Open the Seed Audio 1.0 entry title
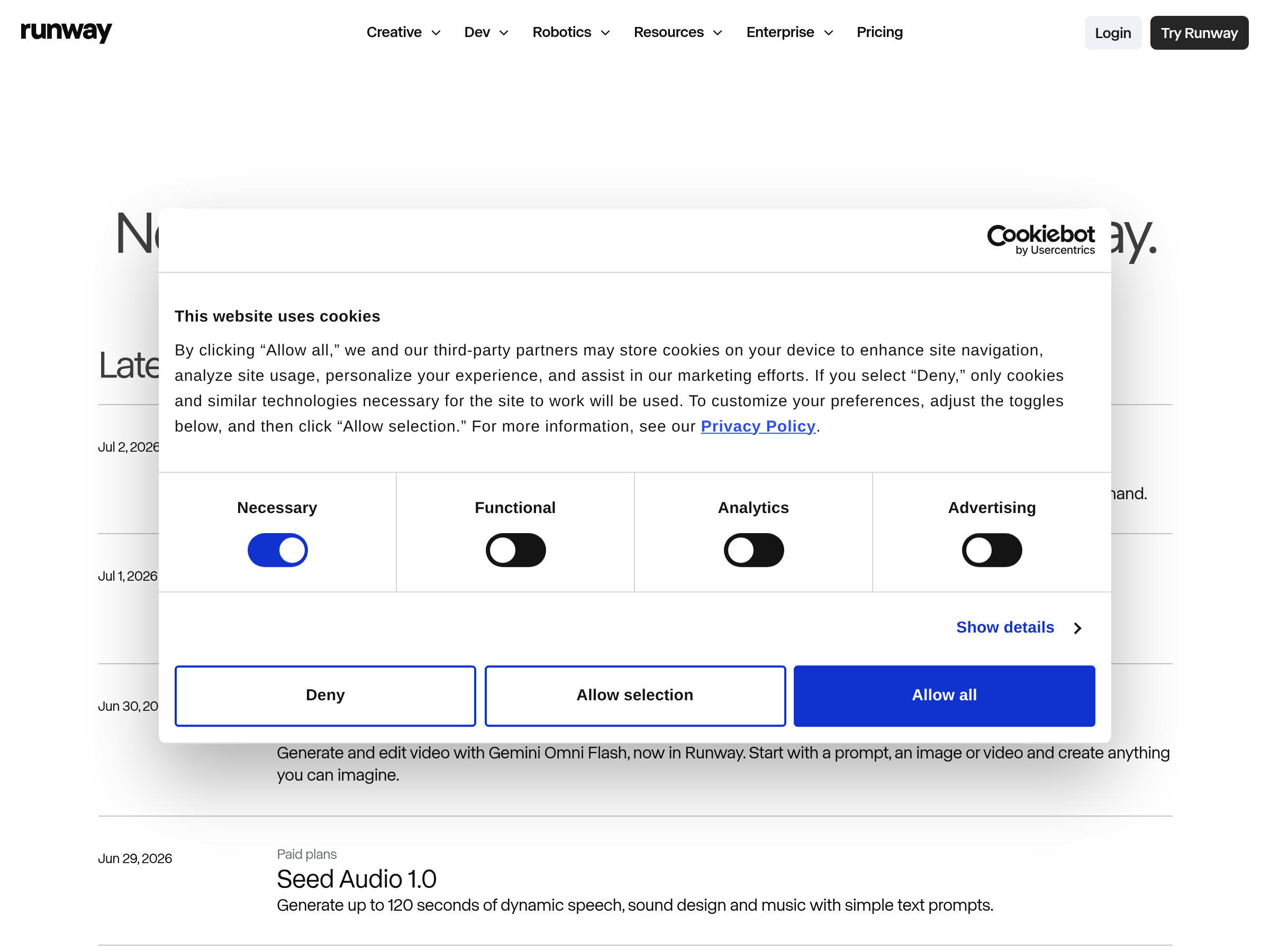This screenshot has width=1270, height=952. pos(357,878)
